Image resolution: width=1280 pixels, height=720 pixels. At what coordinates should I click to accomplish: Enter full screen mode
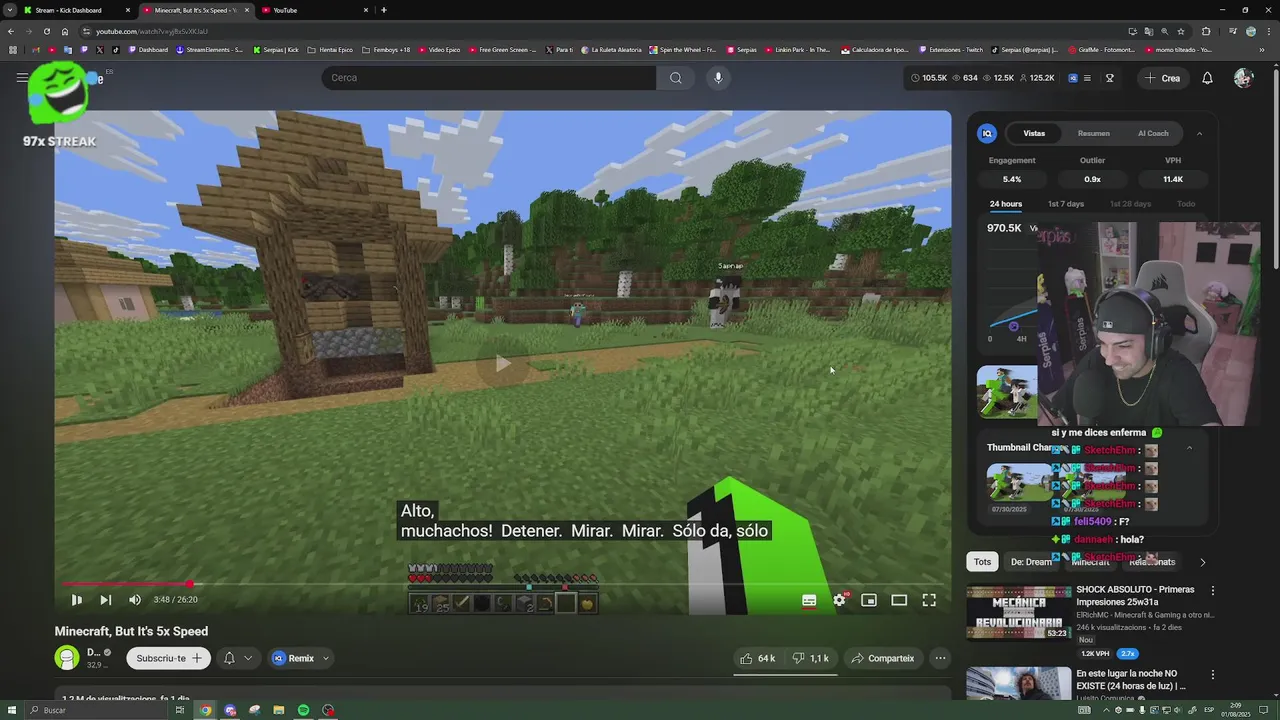pyautogui.click(x=929, y=600)
